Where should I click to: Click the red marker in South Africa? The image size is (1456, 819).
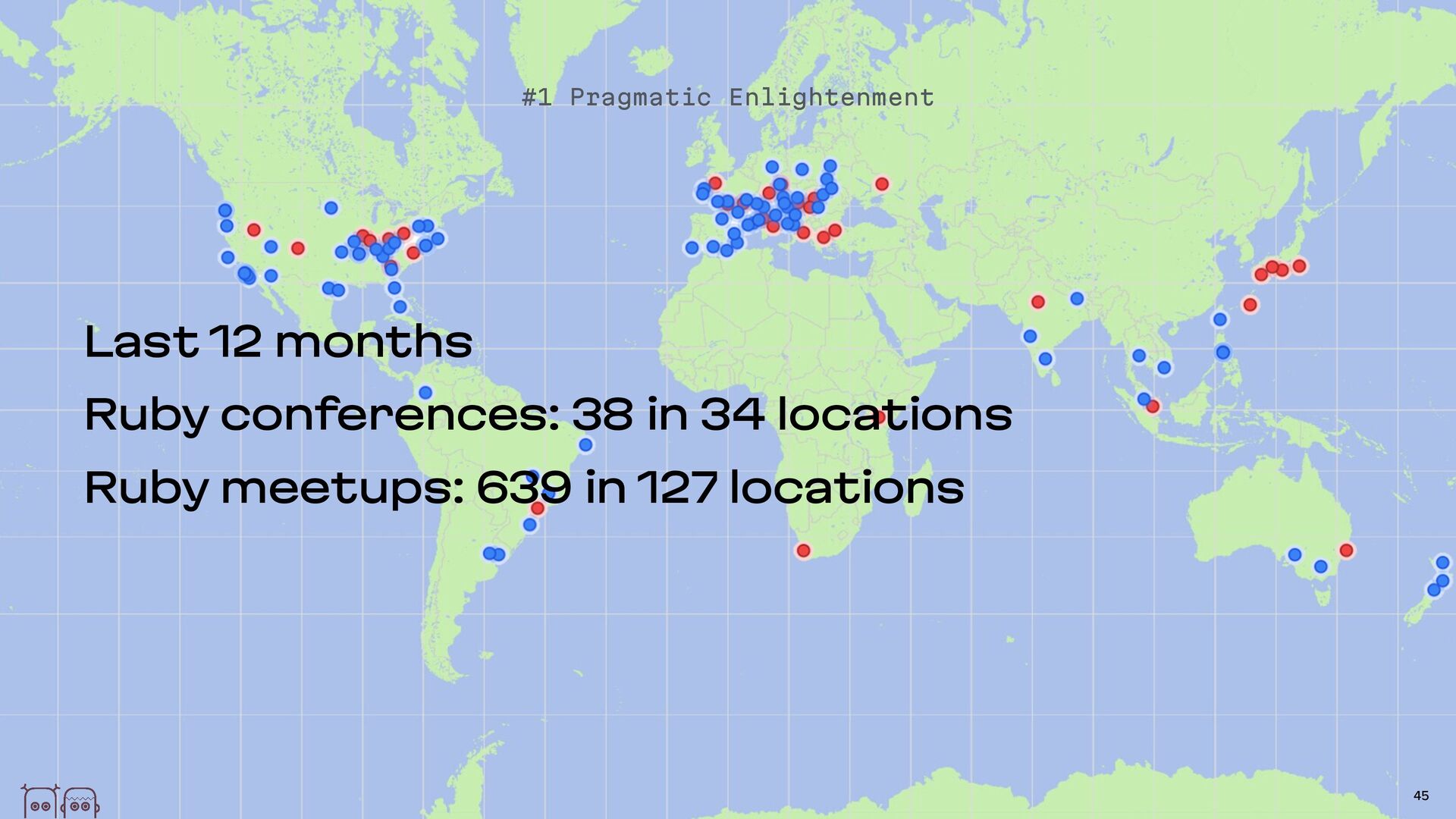[803, 551]
